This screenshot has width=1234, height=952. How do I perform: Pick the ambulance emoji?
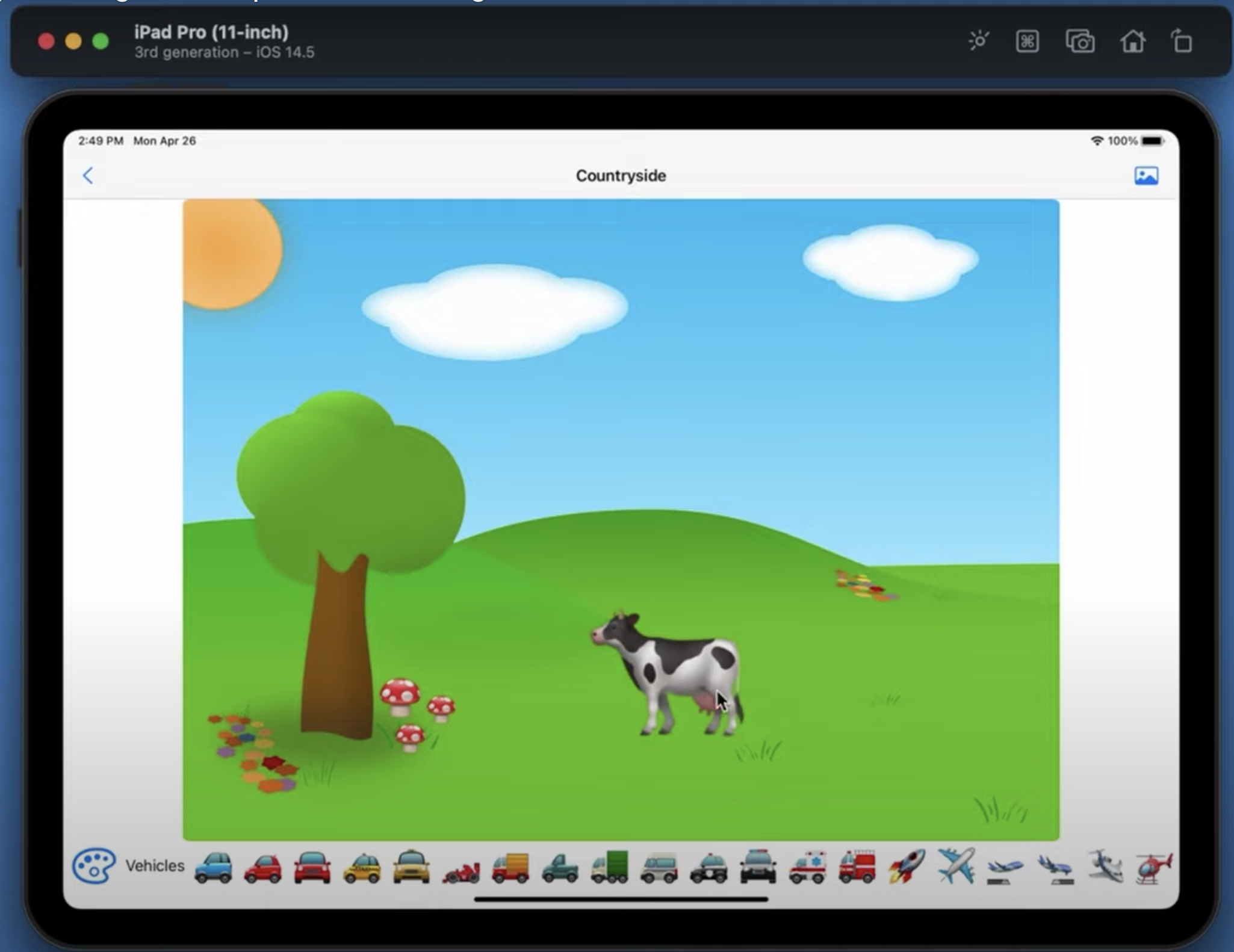point(807,868)
